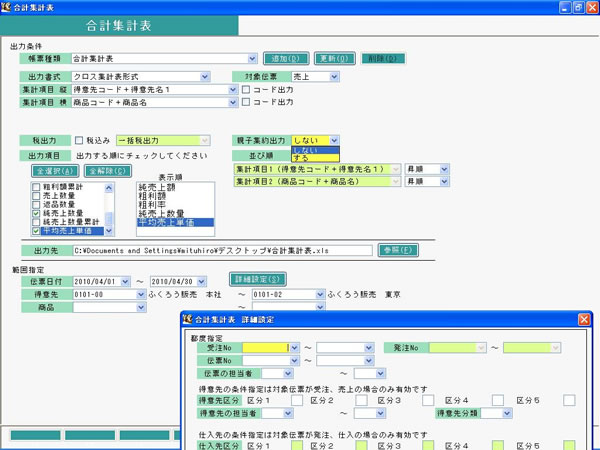Close the 詳細設定 dialog

pos(584,320)
